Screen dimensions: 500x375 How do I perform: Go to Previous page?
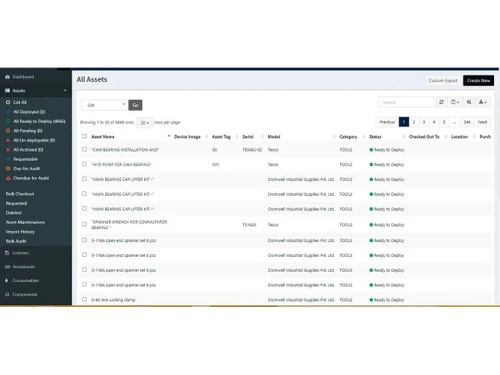387,122
